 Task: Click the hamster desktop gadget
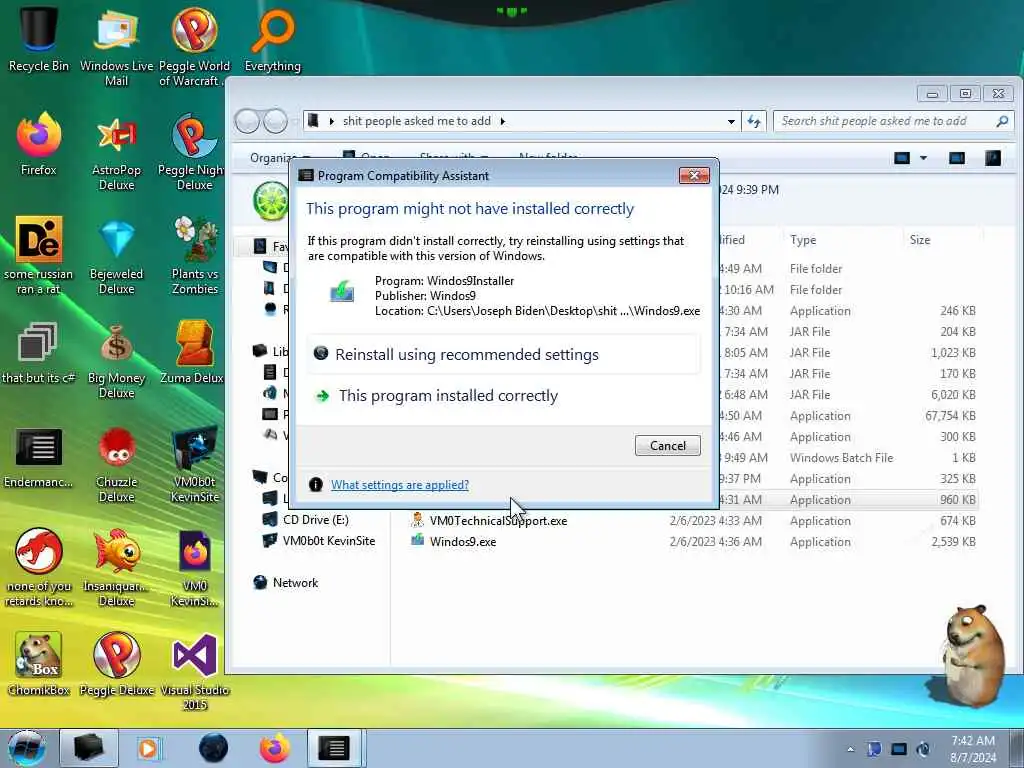point(973,656)
